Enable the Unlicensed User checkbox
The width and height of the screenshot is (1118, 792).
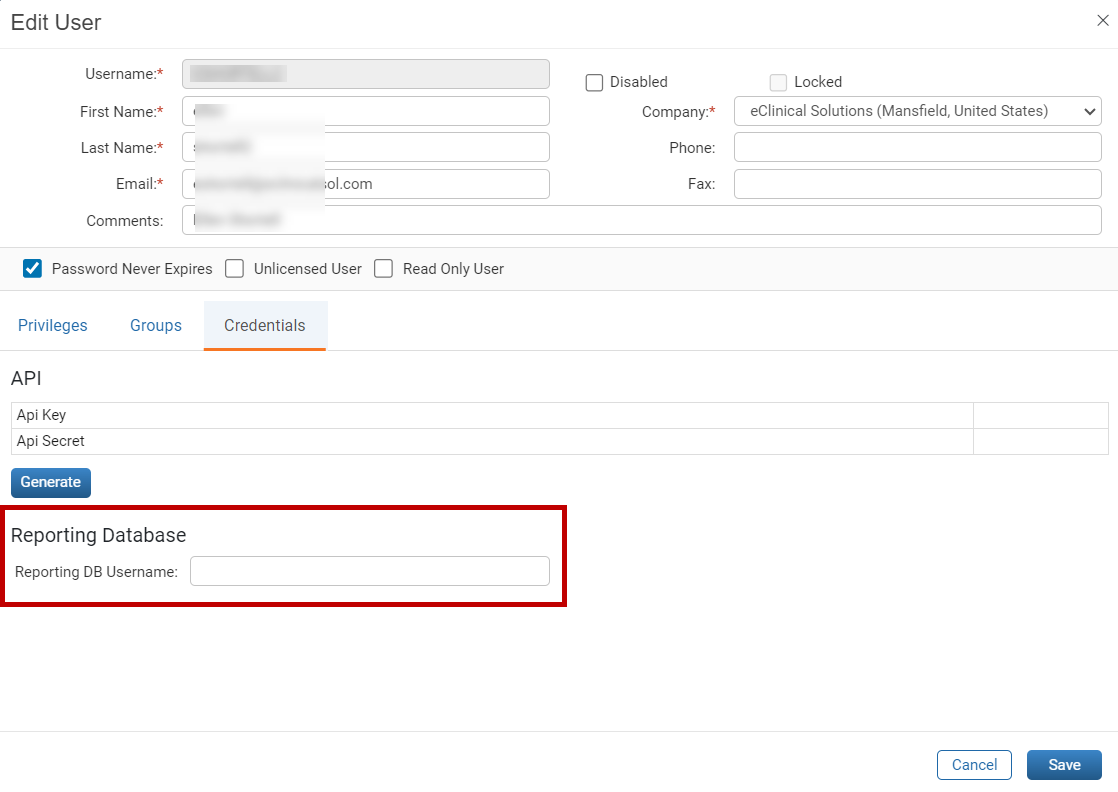pyautogui.click(x=234, y=269)
